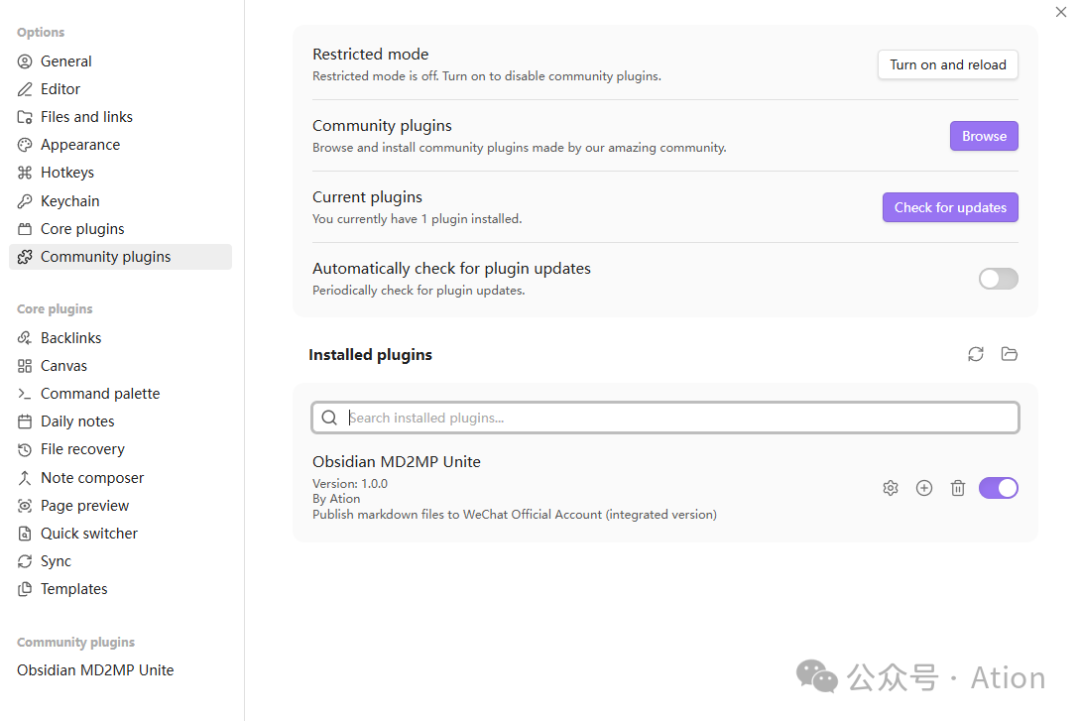The height and width of the screenshot is (721, 1080).
Task: Click the plugin hotkeys plus icon
Action: pyautogui.click(x=924, y=488)
